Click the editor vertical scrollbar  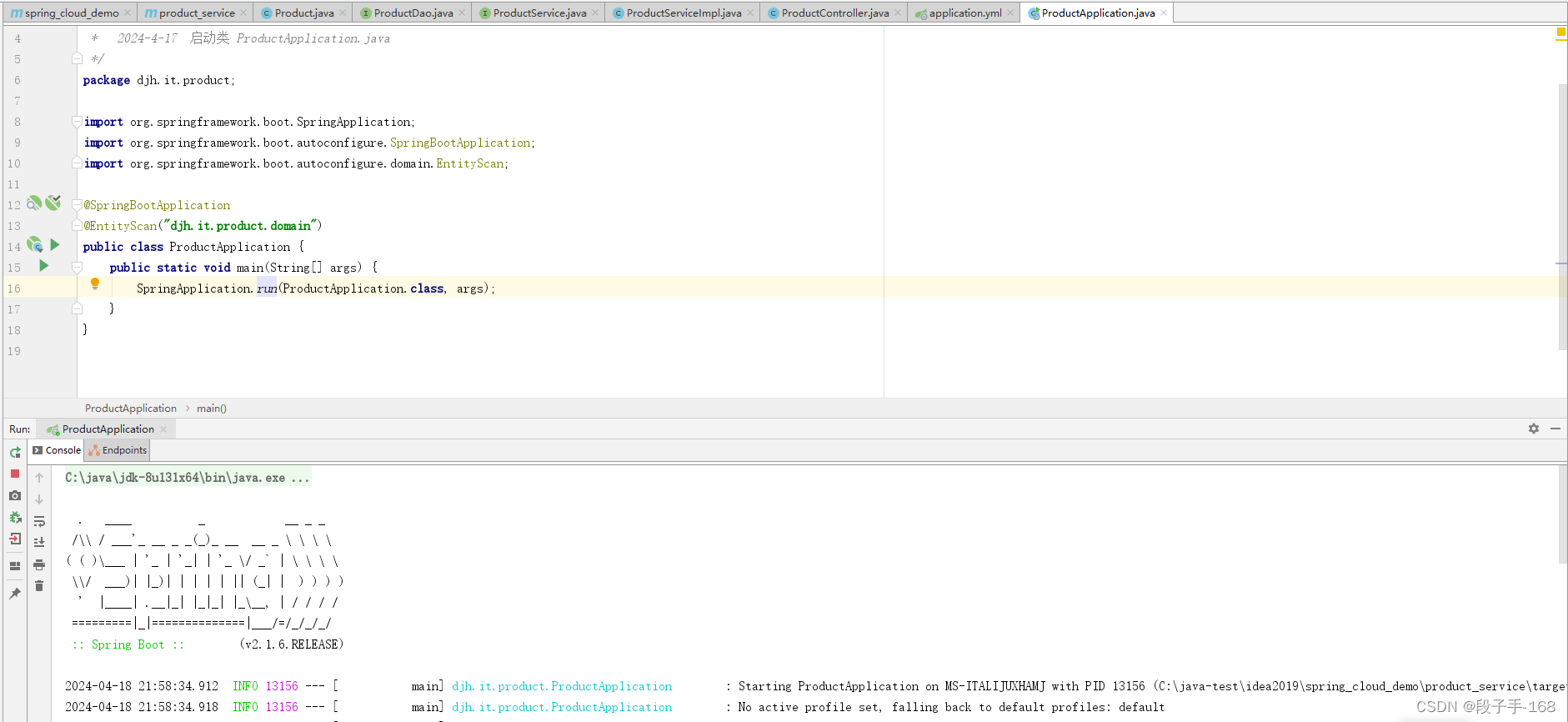click(1562, 217)
